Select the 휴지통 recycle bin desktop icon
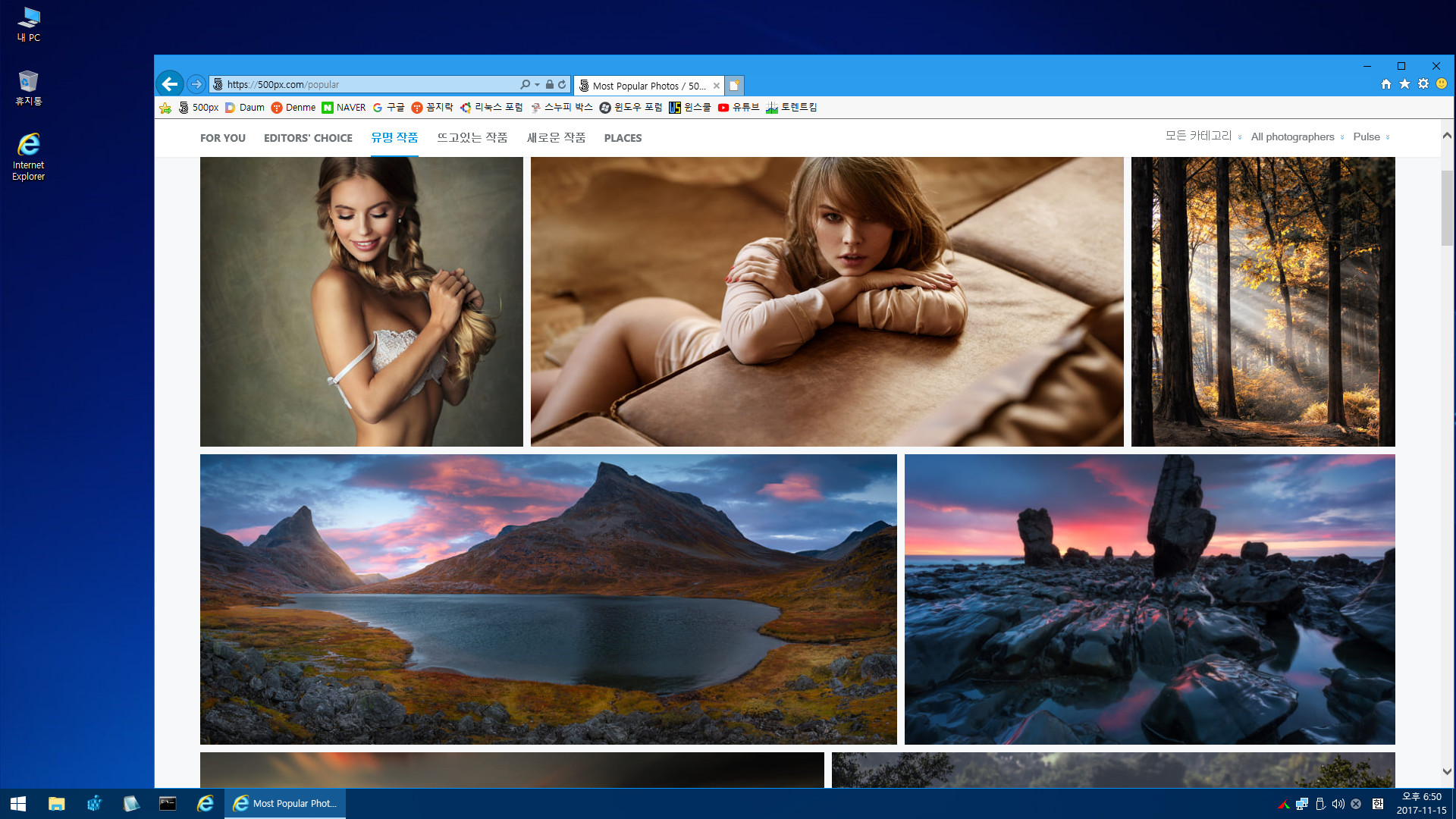The height and width of the screenshot is (819, 1456). (x=29, y=88)
